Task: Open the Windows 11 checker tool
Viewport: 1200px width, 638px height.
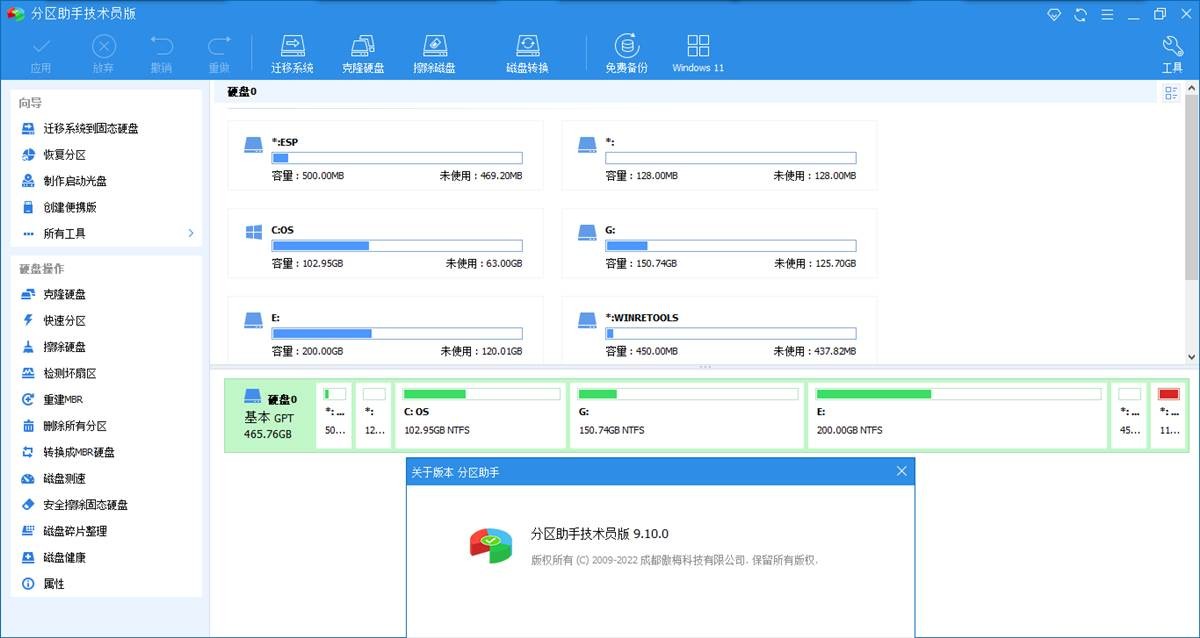Action: [698, 53]
